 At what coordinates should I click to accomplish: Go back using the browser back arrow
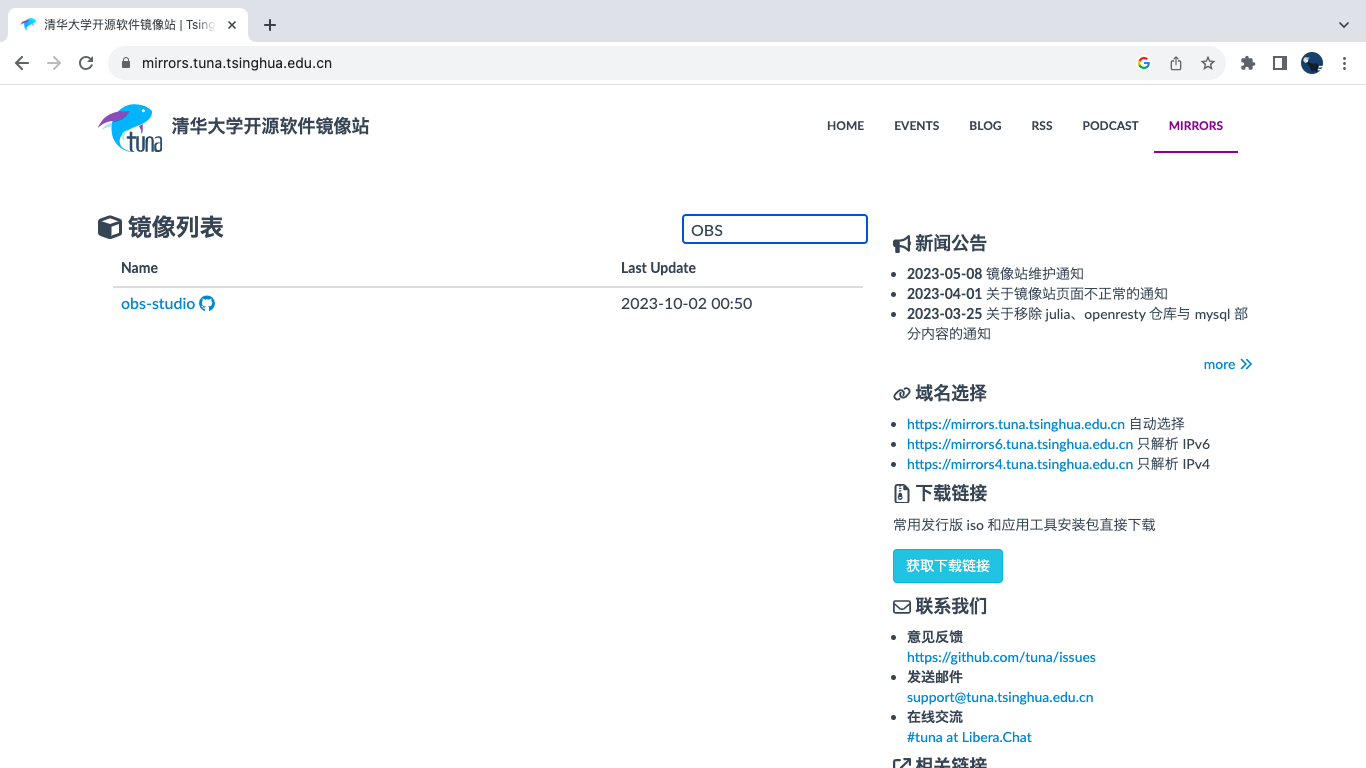click(22, 63)
